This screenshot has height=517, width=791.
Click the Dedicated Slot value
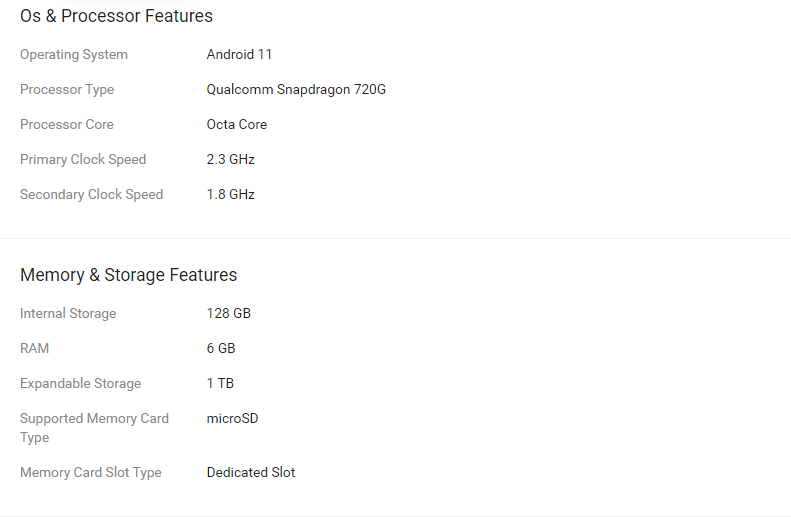(251, 473)
